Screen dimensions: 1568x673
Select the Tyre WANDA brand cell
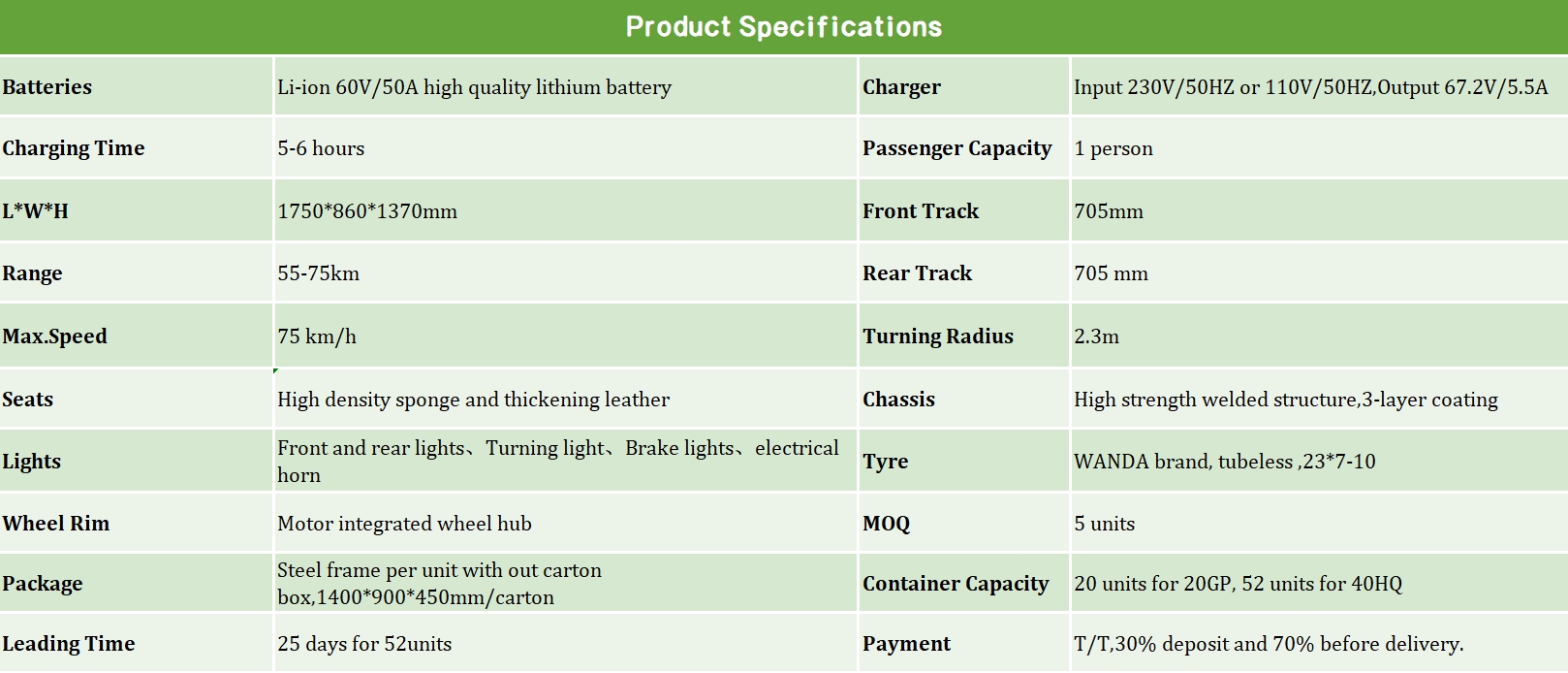click(x=1224, y=462)
